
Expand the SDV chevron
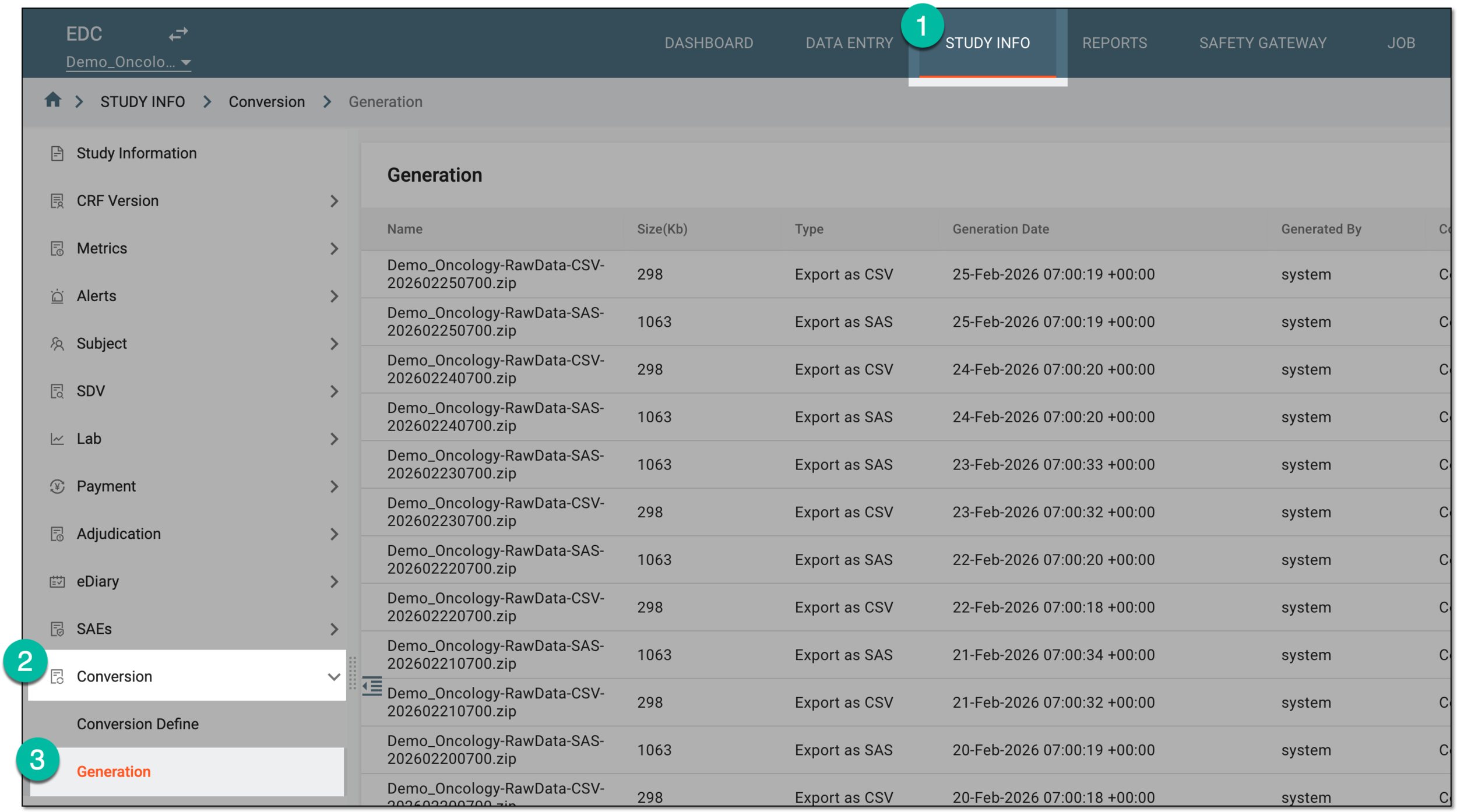coord(334,391)
